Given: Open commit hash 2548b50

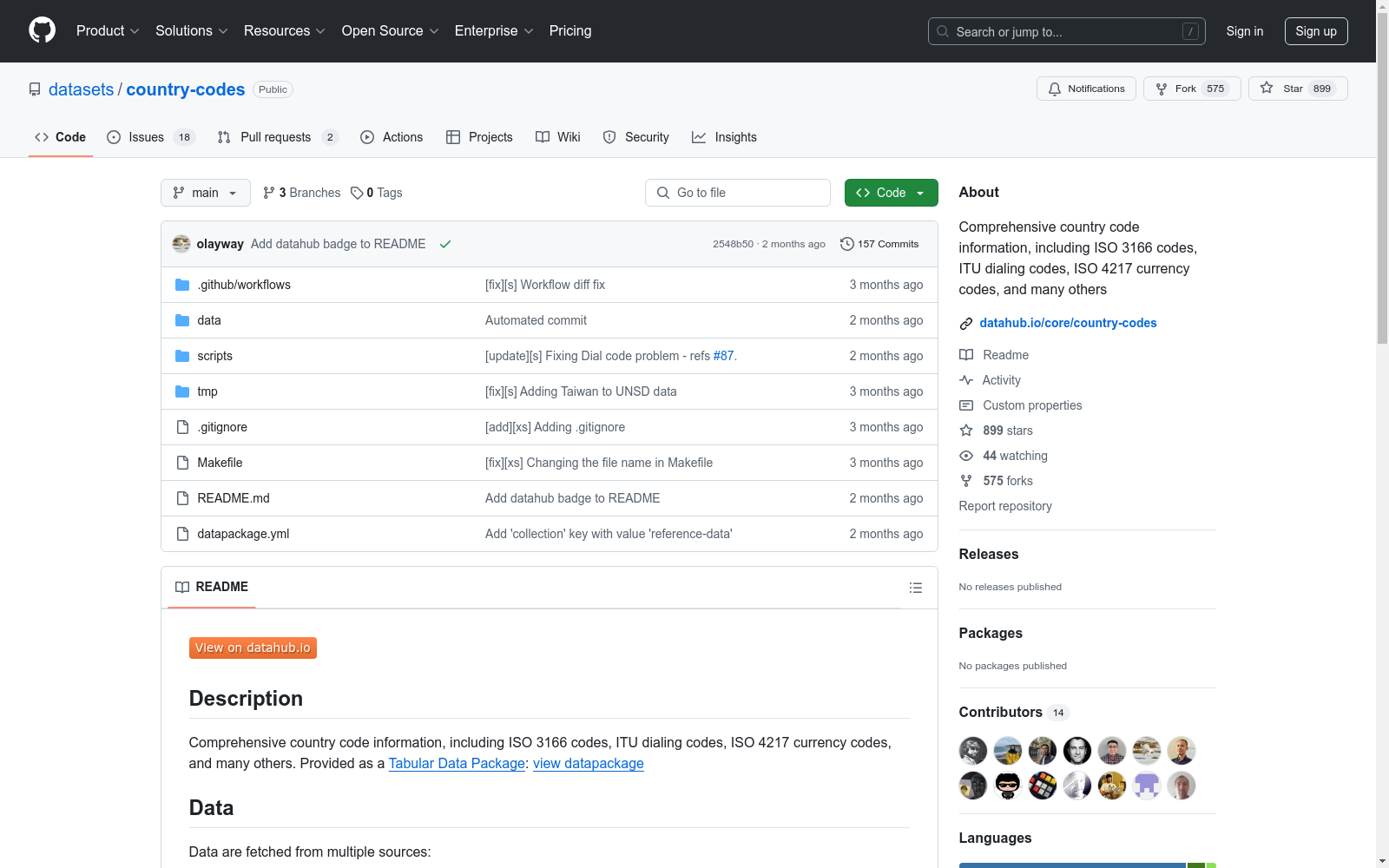Looking at the screenshot, I should [x=733, y=245].
